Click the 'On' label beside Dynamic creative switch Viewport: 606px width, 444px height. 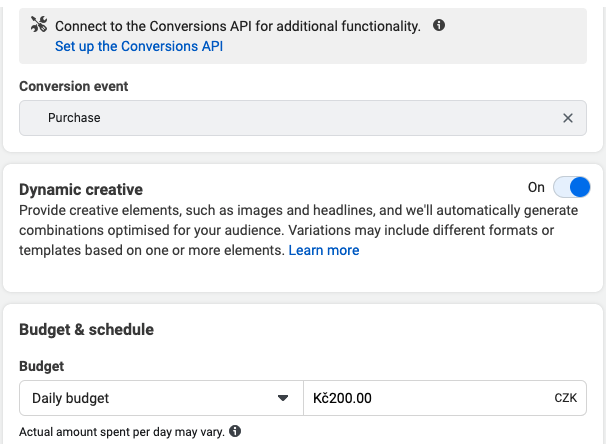(x=536, y=187)
